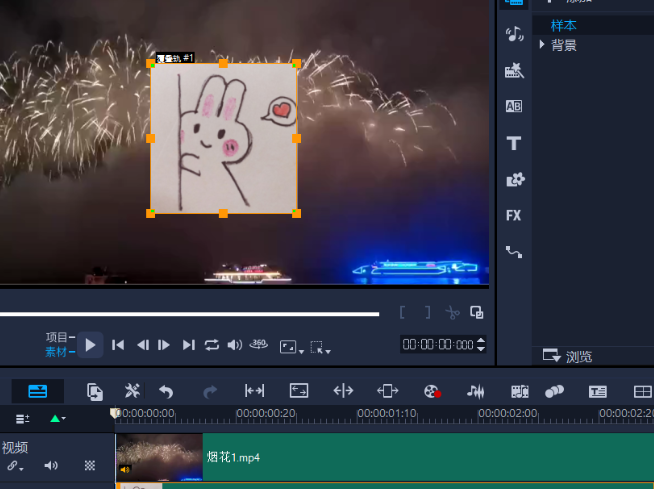Open the audio library music-note icon
Screen dimensions: 654x489
point(514,34)
